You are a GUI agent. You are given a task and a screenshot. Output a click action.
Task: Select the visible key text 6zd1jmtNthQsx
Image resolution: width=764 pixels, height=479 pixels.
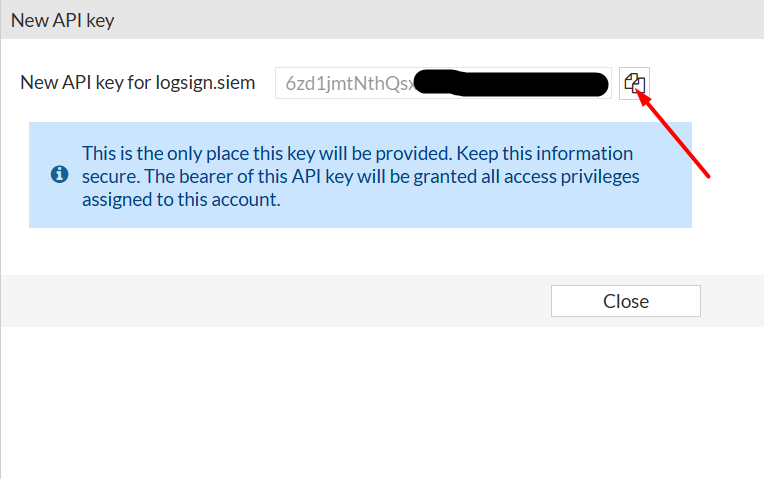(350, 83)
